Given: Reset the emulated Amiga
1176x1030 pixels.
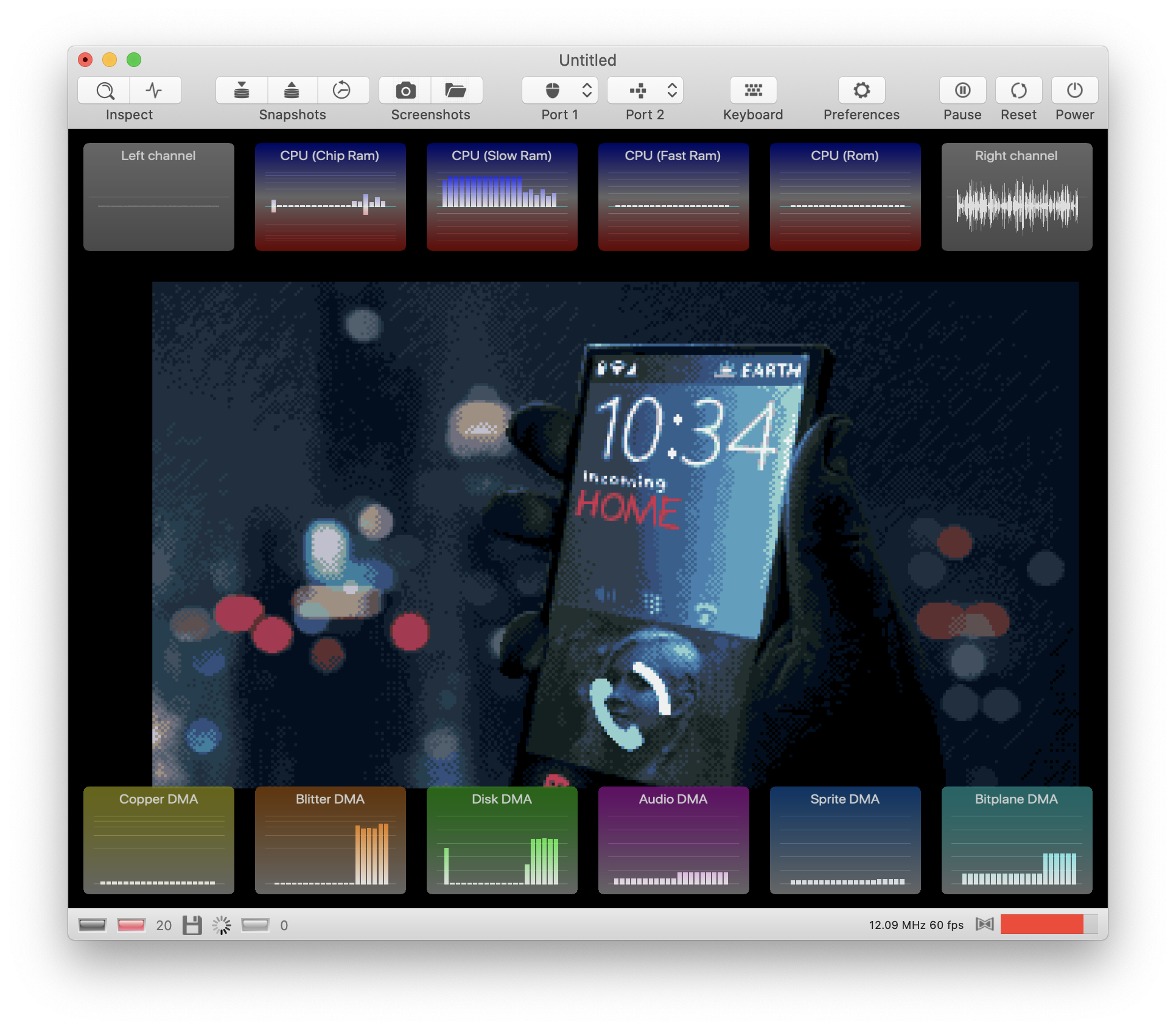Looking at the screenshot, I should coord(1018,90).
